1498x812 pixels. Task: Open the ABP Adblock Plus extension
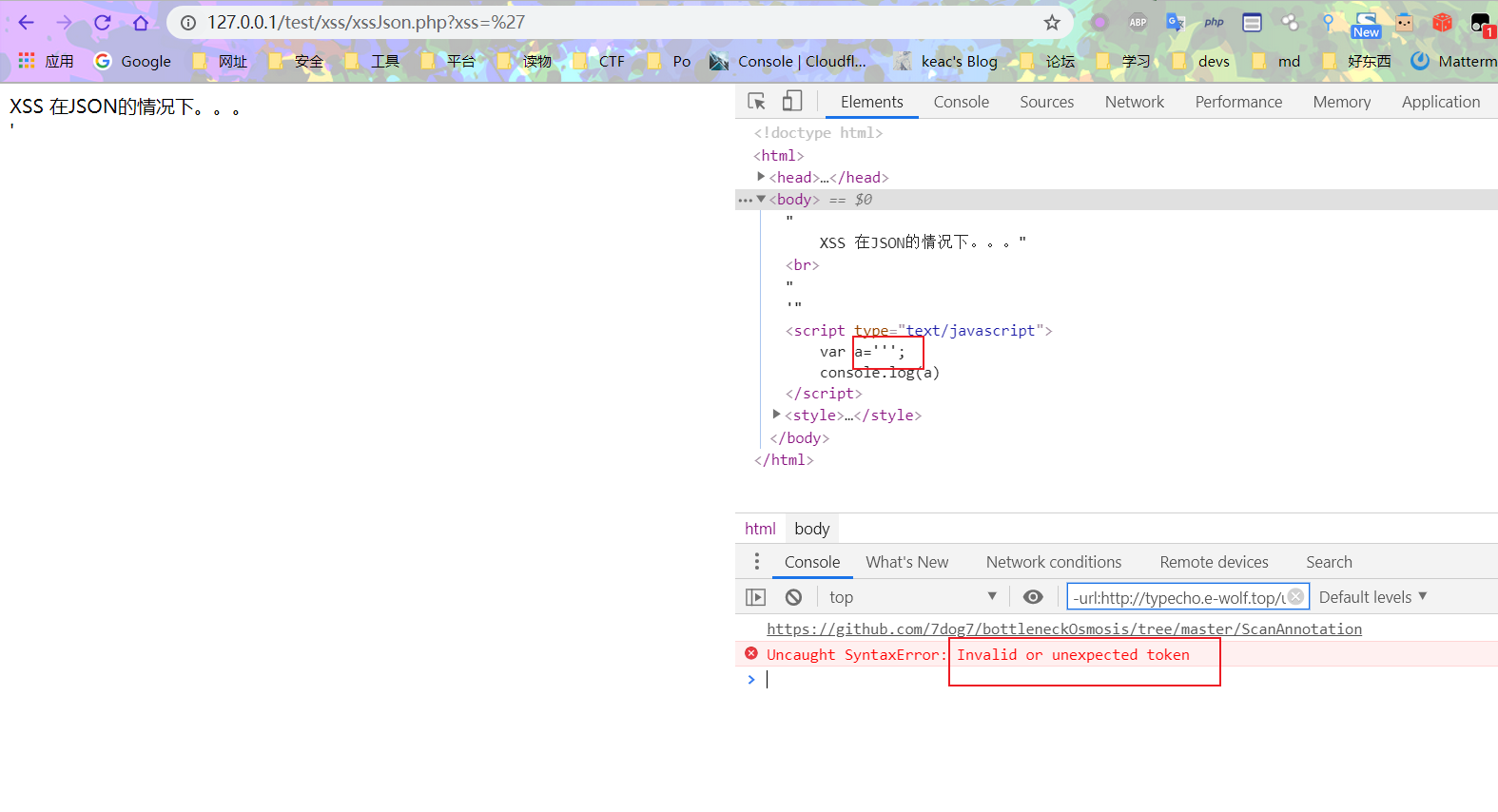(x=1138, y=22)
